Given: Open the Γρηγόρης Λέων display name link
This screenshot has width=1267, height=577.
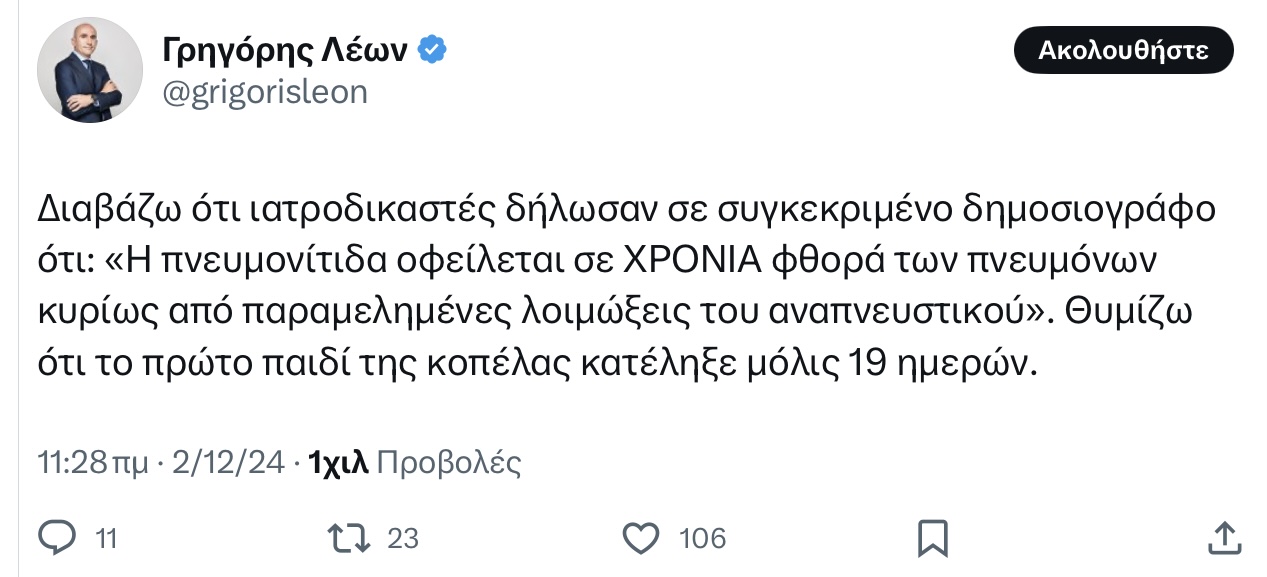Looking at the screenshot, I should click(x=284, y=50).
